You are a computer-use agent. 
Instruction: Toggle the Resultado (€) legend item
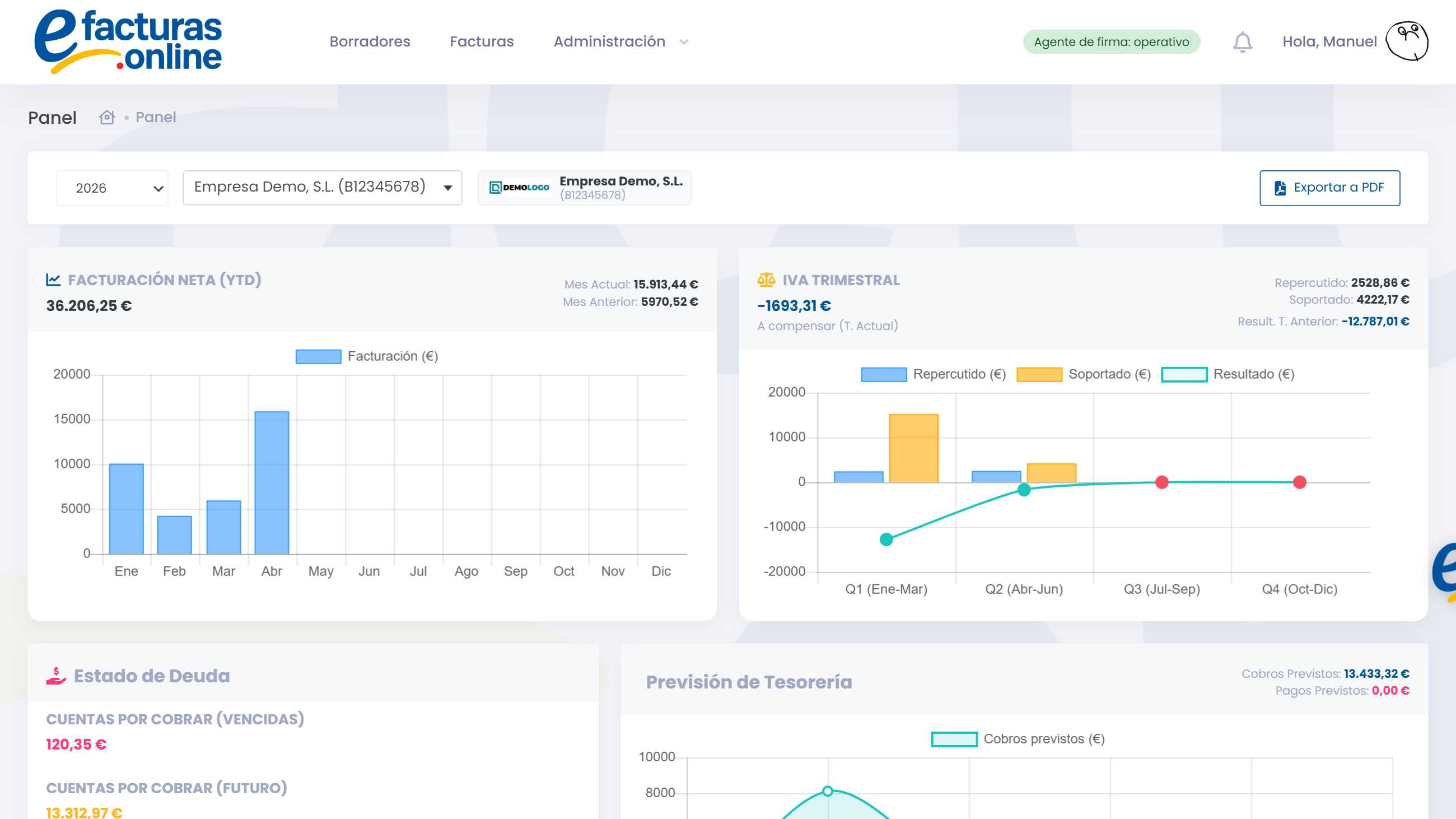pyautogui.click(x=1228, y=375)
